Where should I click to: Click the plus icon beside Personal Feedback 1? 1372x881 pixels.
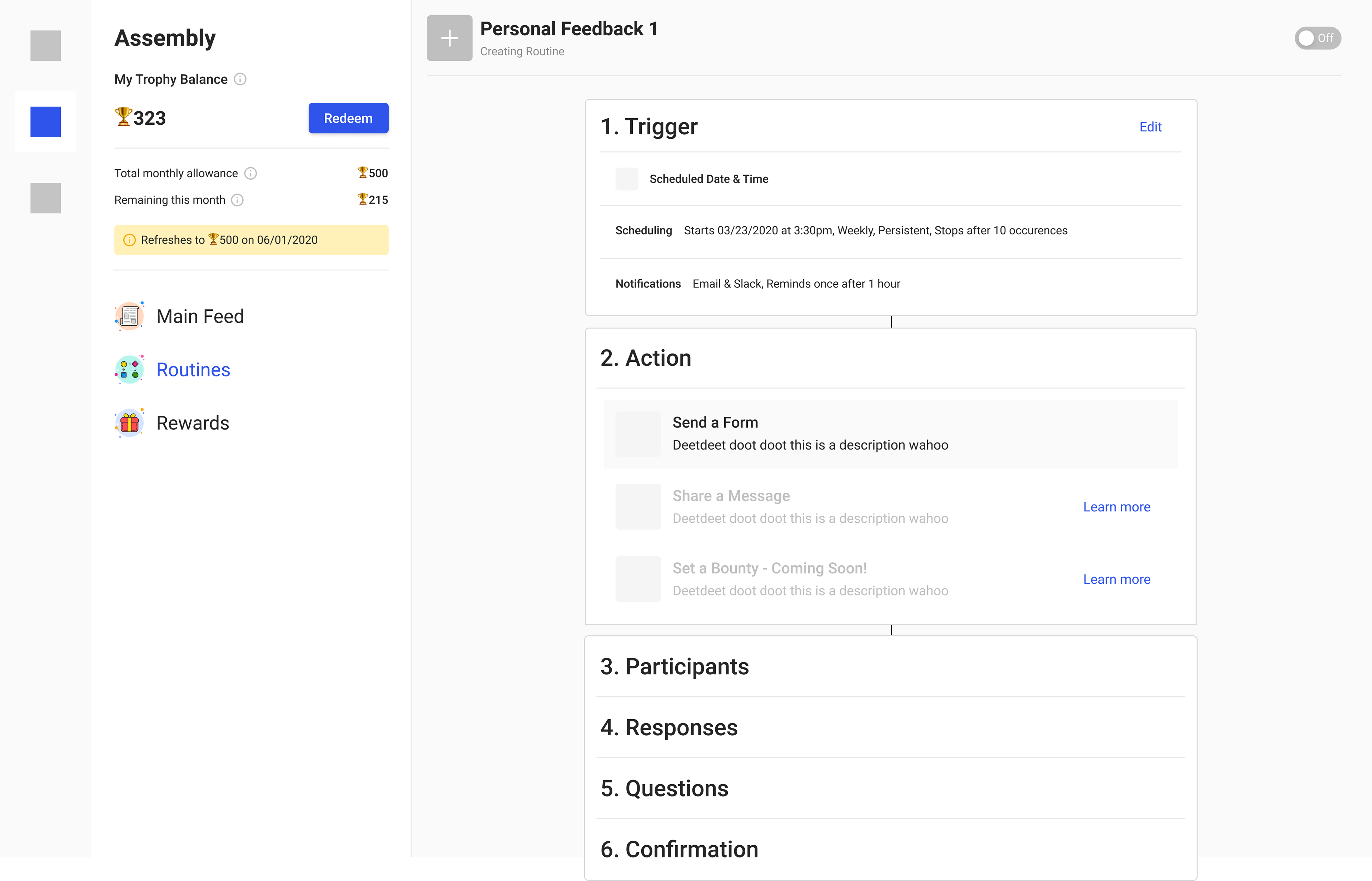(x=449, y=38)
